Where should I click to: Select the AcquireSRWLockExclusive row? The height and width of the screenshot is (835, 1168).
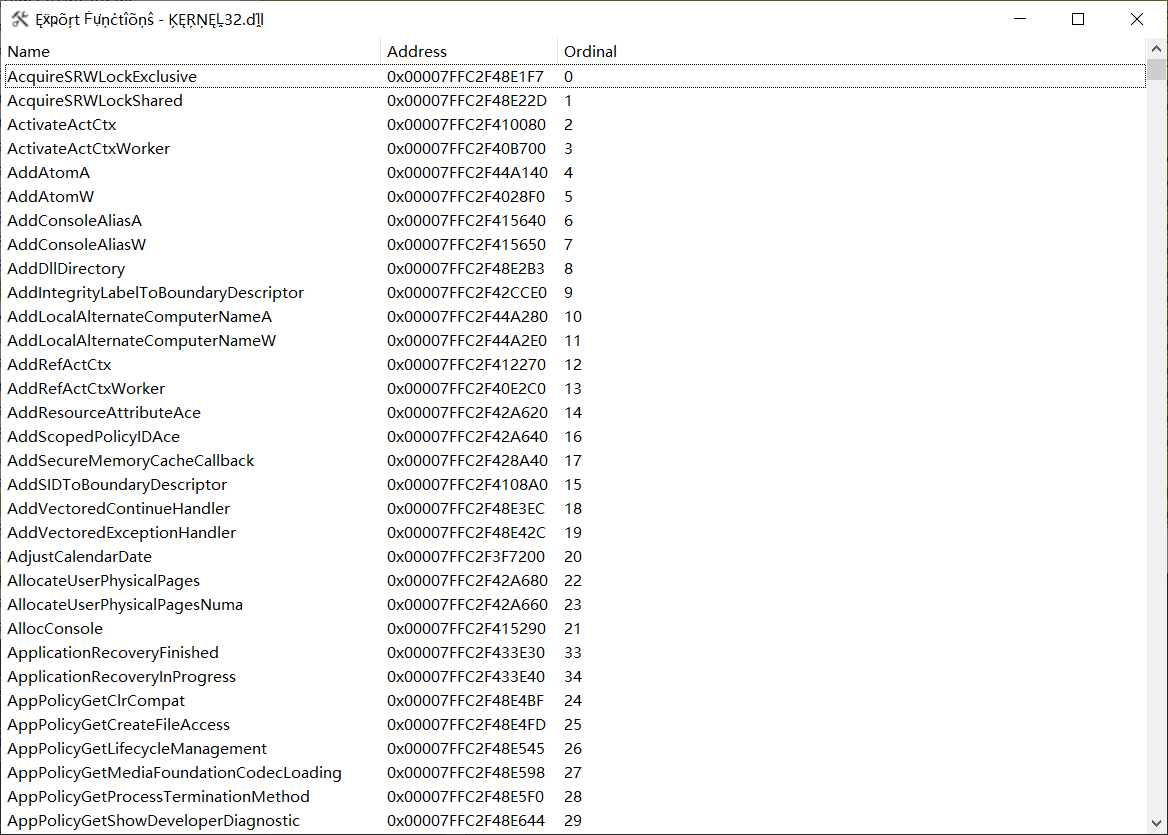575,77
